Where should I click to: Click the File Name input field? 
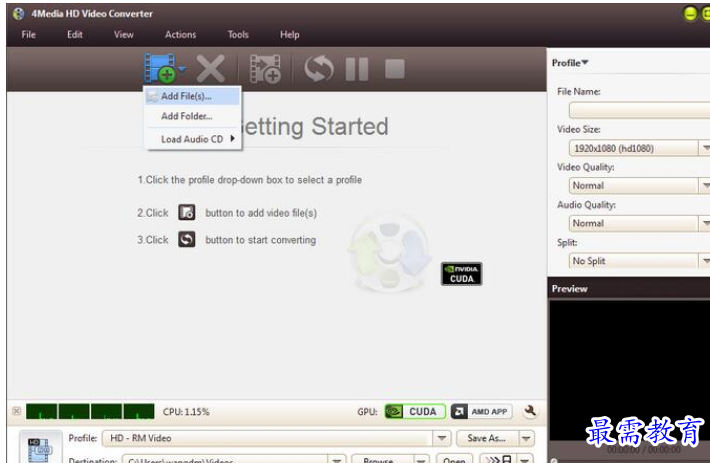pyautogui.click(x=639, y=110)
